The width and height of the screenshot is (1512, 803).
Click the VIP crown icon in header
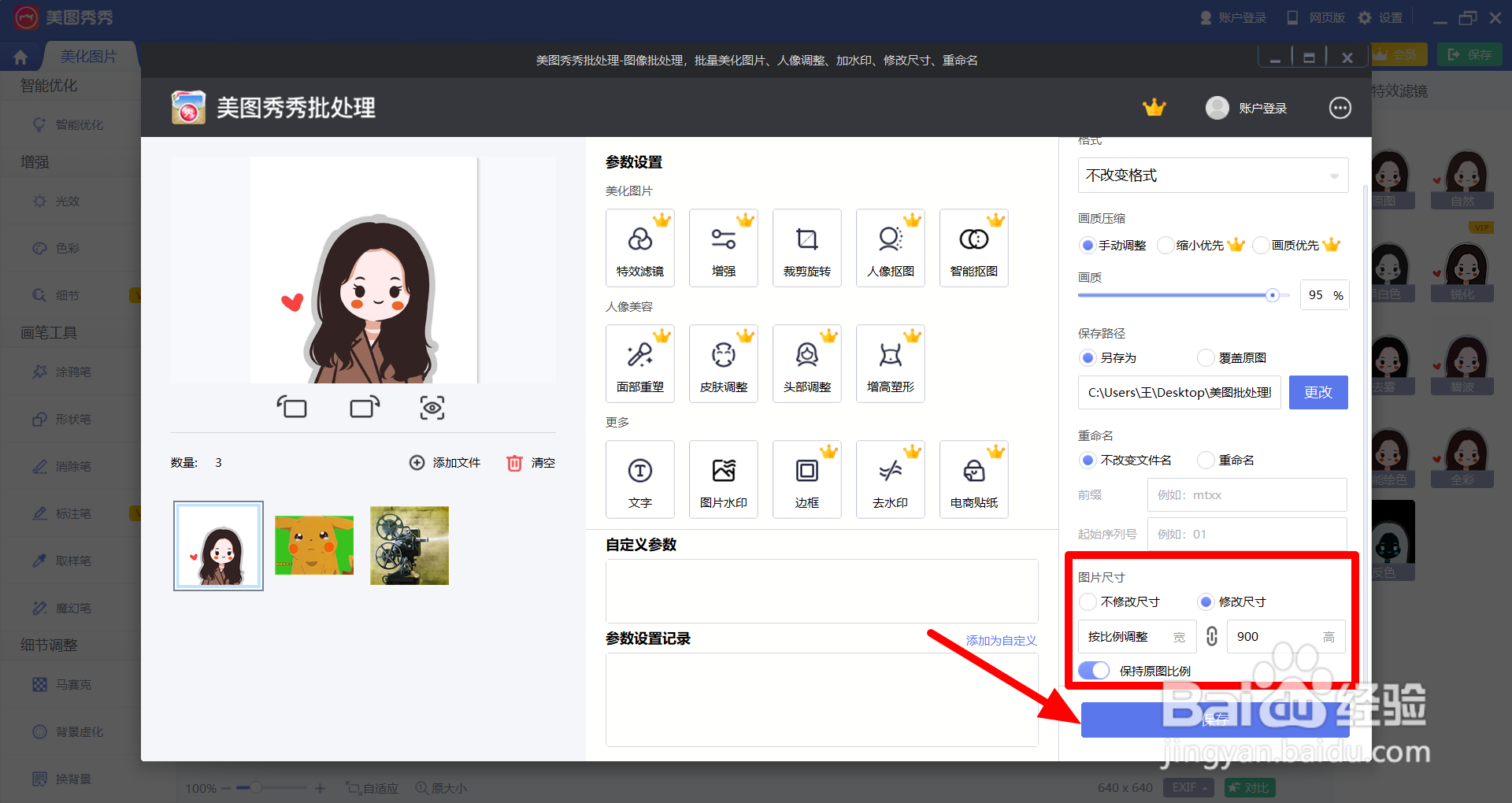tap(1154, 108)
